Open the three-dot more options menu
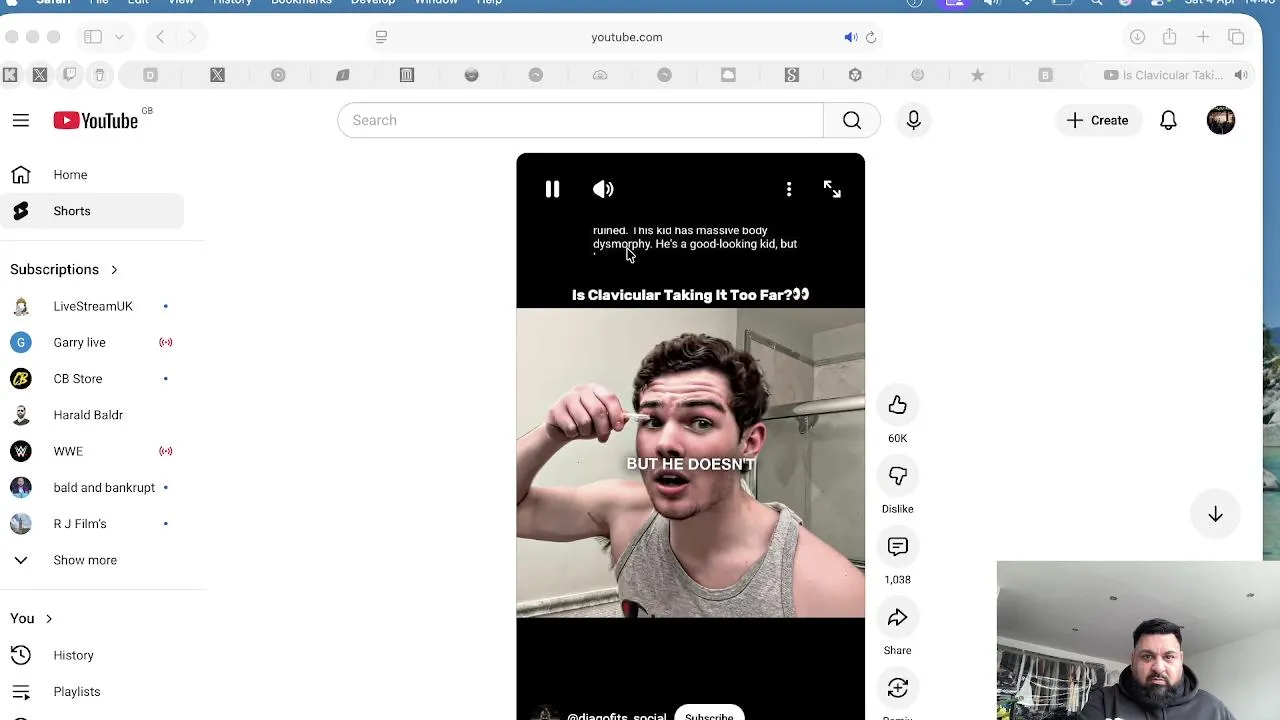The image size is (1280, 720). (x=789, y=189)
